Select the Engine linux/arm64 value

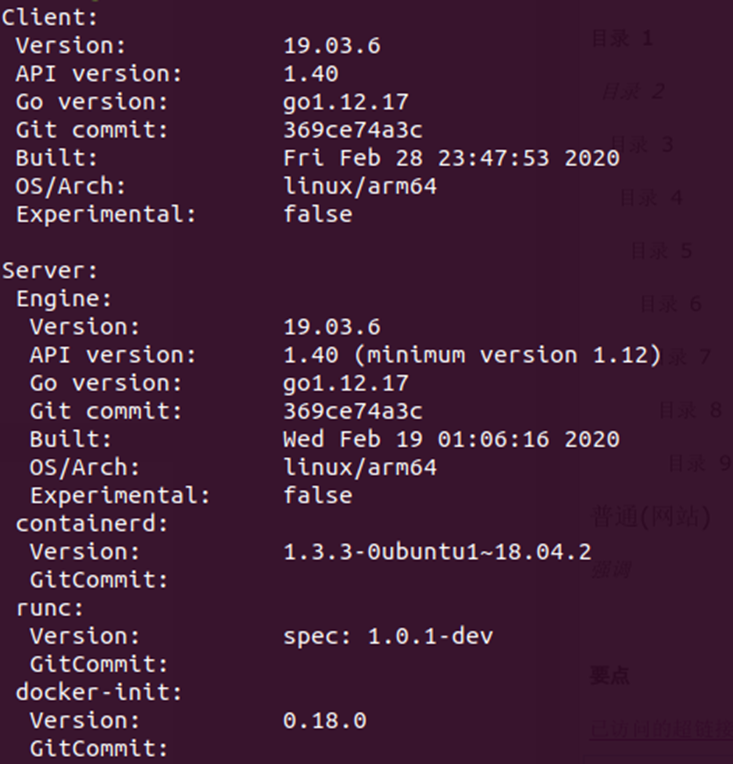(x=360, y=468)
